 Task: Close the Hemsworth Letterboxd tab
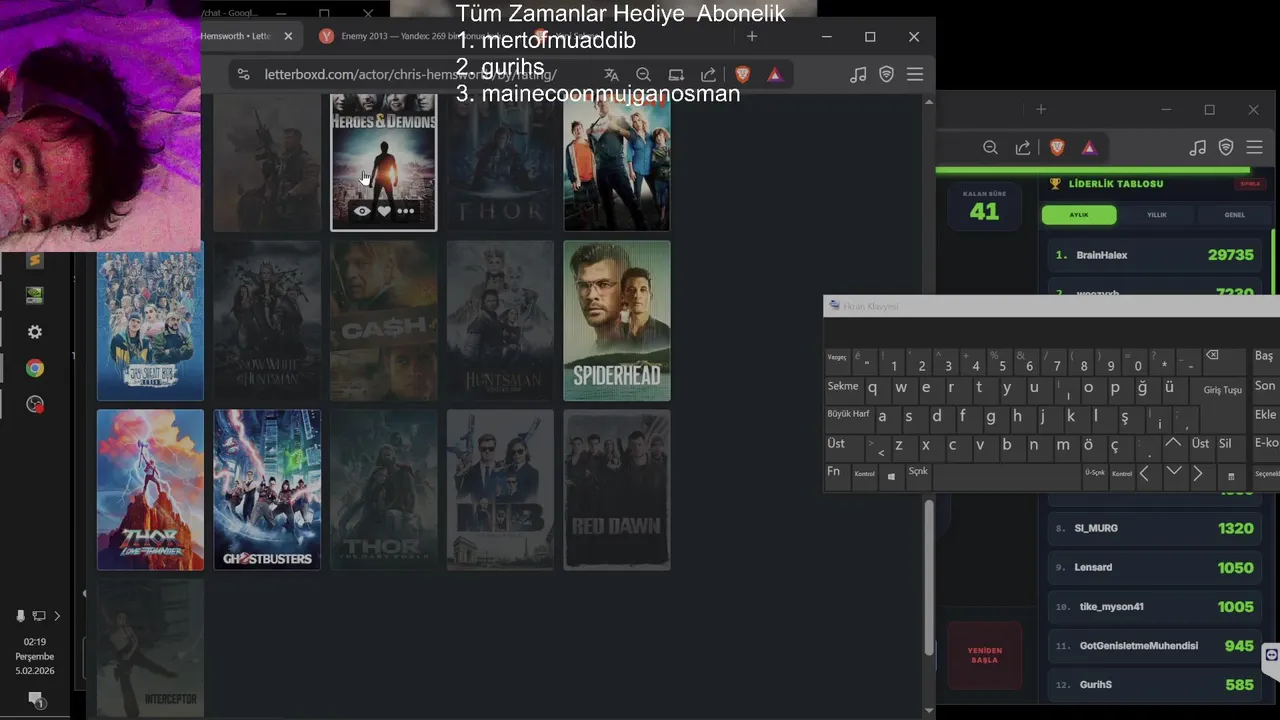pyautogui.click(x=288, y=36)
